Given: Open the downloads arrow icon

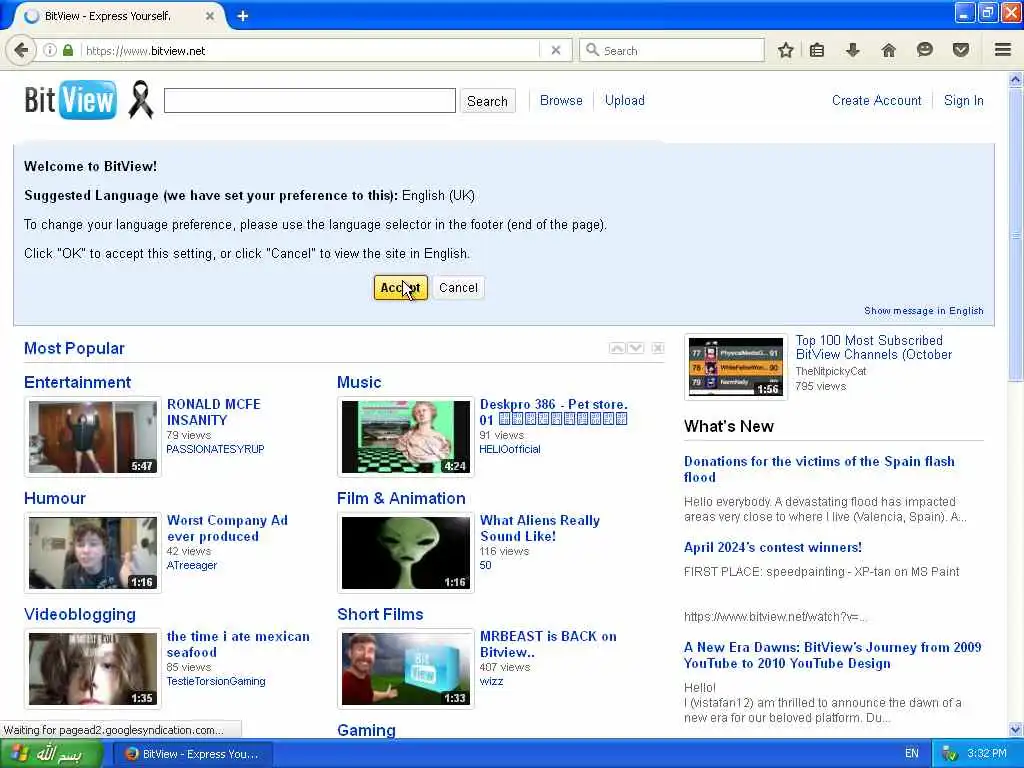Looking at the screenshot, I should [x=852, y=50].
